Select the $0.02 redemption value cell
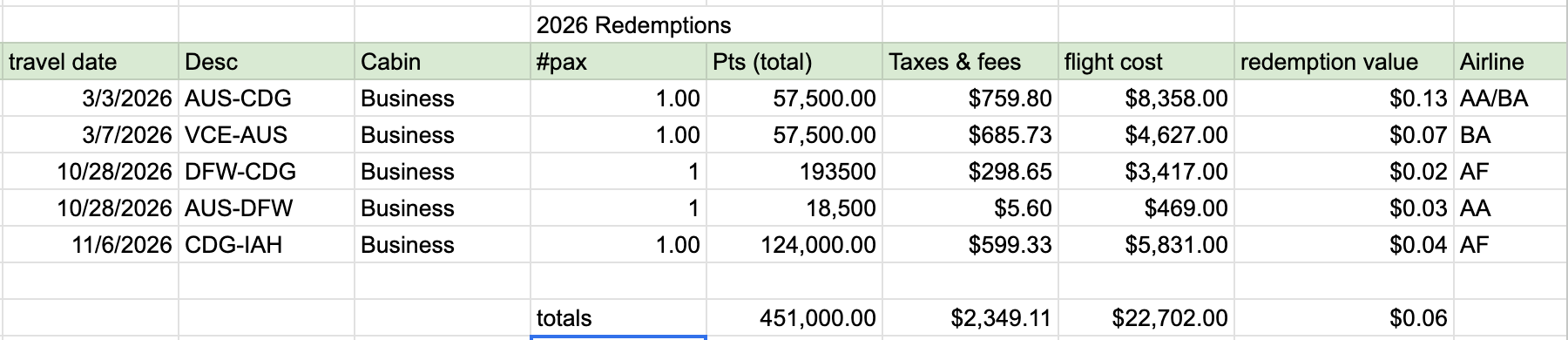This screenshot has height=340, width=1568. pyautogui.click(x=1344, y=172)
